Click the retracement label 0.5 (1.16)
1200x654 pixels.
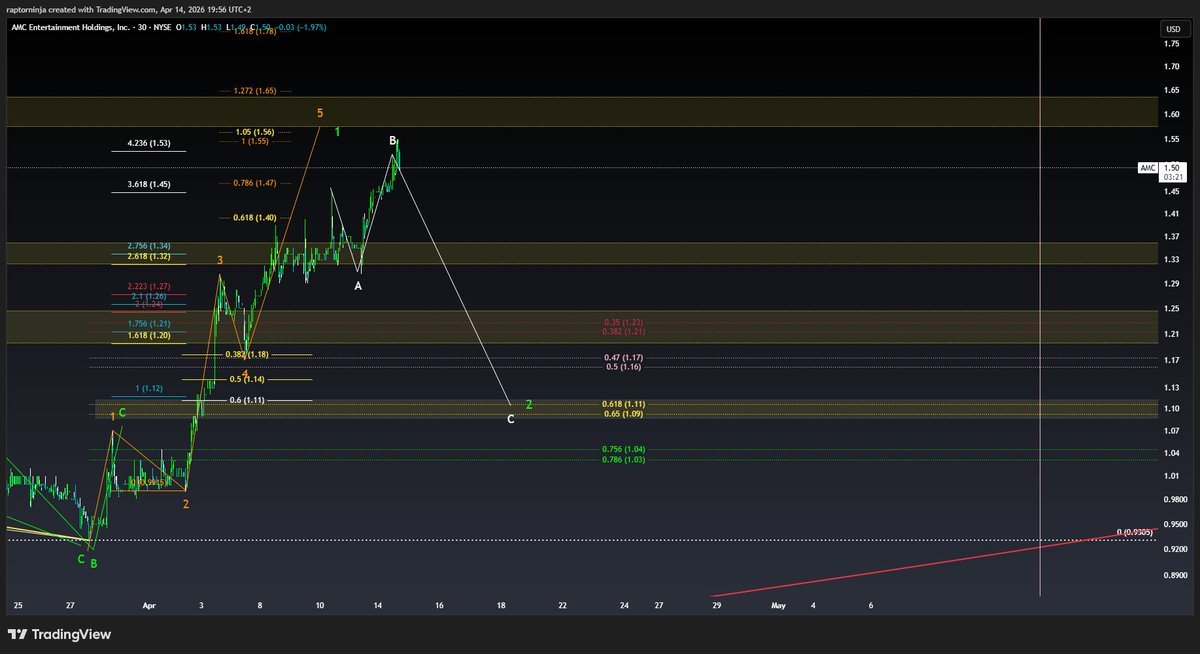(625, 367)
